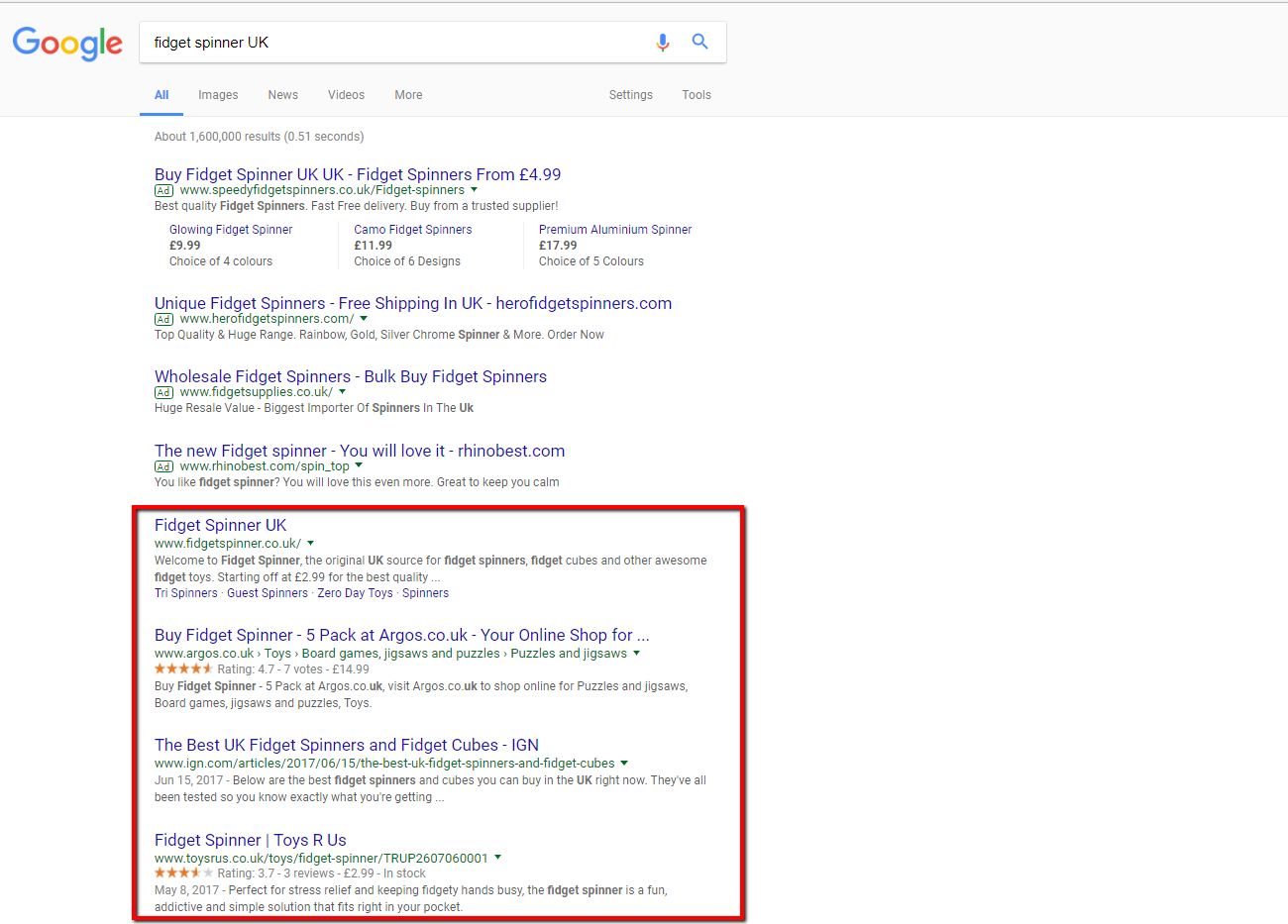Click the Google logo
The width and height of the screenshot is (1288, 924).
66,44
